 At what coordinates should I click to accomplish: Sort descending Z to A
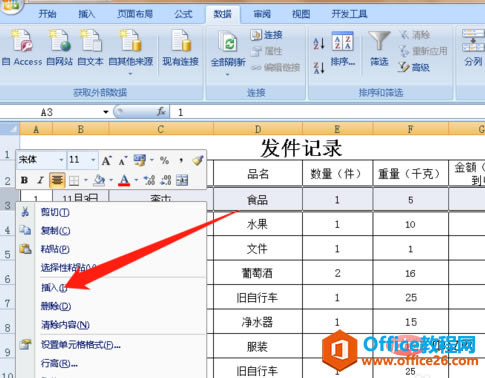(x=319, y=68)
